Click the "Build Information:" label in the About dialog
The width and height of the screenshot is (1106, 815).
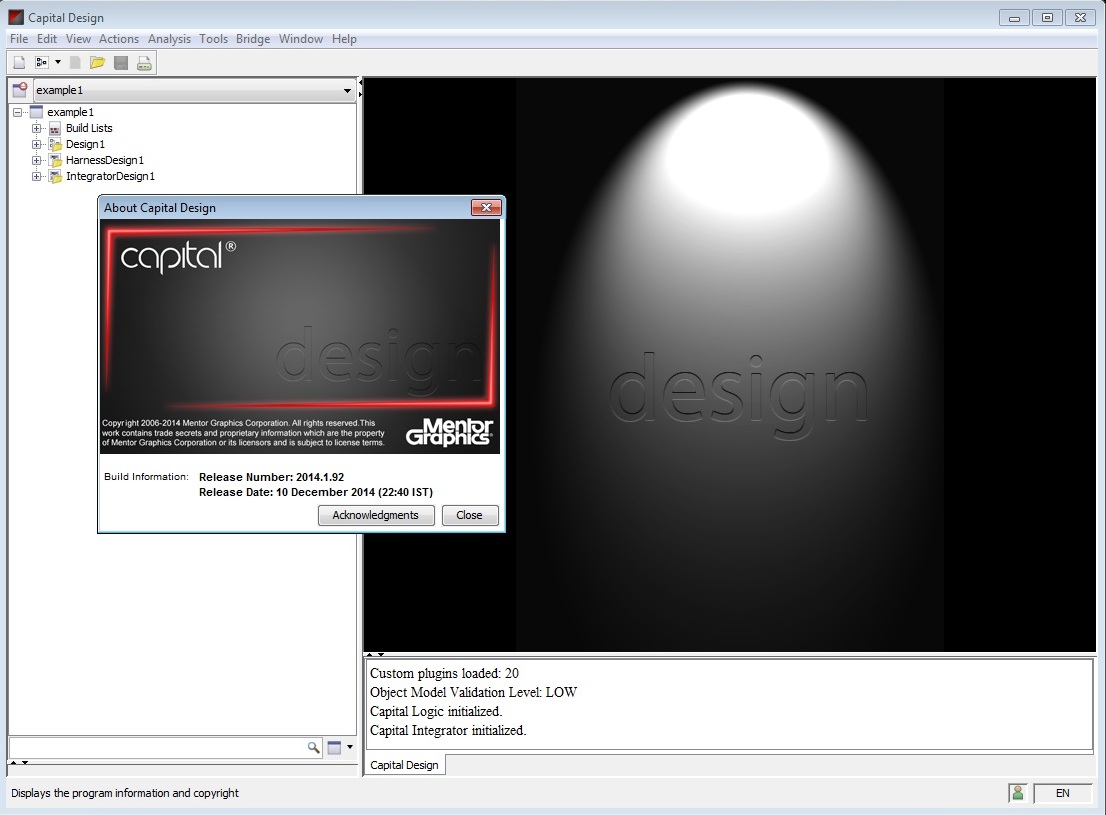(x=146, y=477)
